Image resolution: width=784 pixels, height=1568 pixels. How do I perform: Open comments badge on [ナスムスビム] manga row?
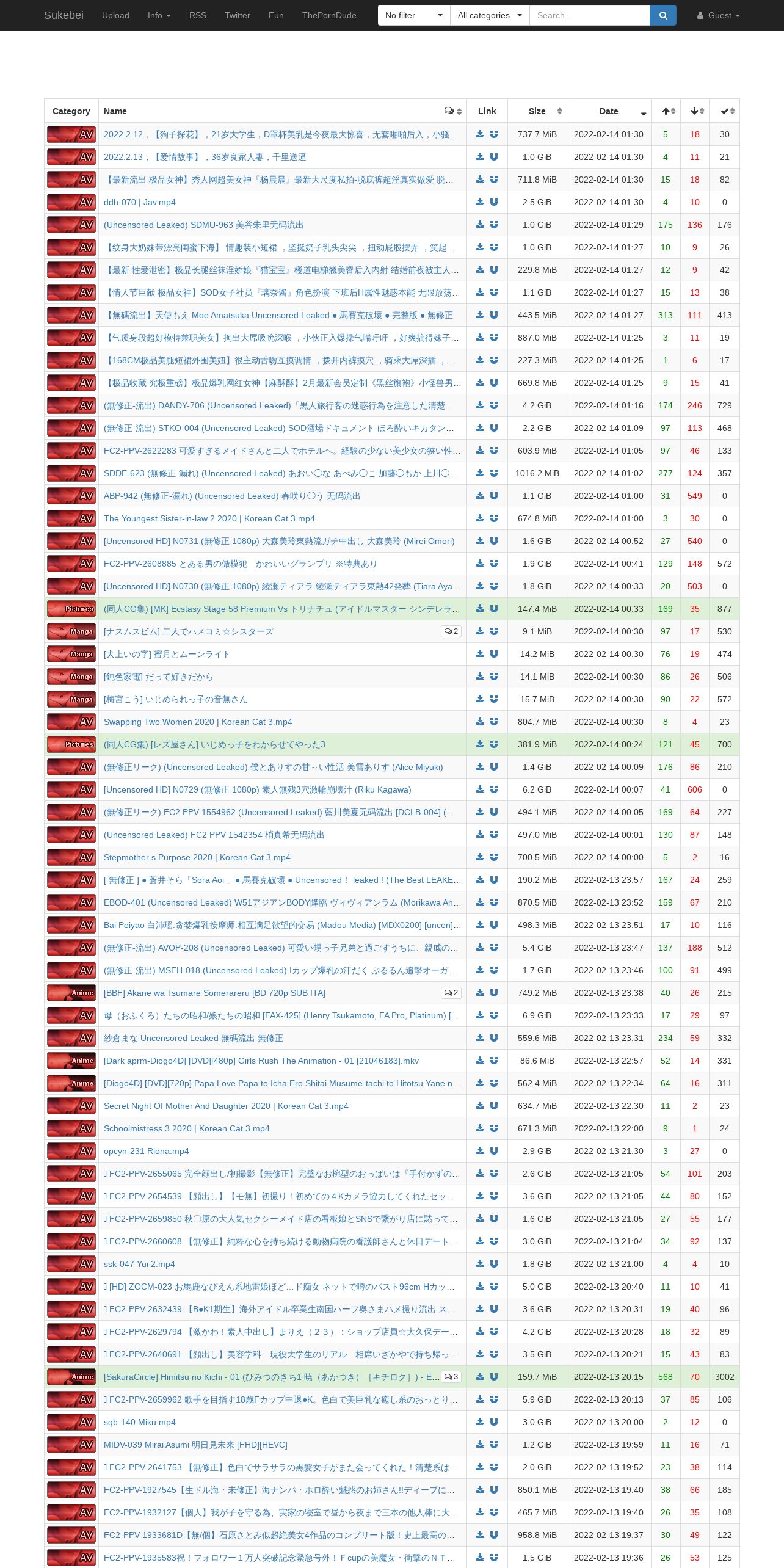pos(451,631)
